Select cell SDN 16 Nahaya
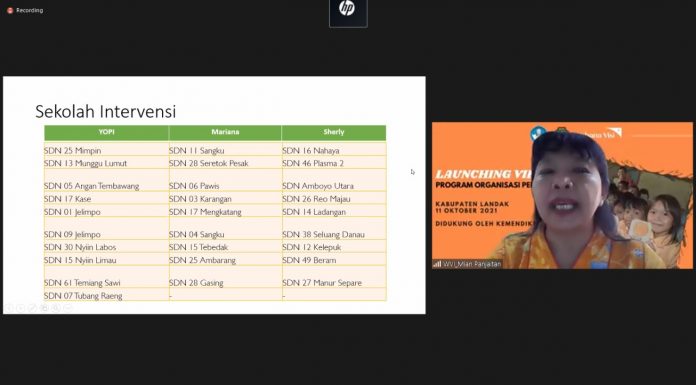696x385 pixels. click(334, 149)
